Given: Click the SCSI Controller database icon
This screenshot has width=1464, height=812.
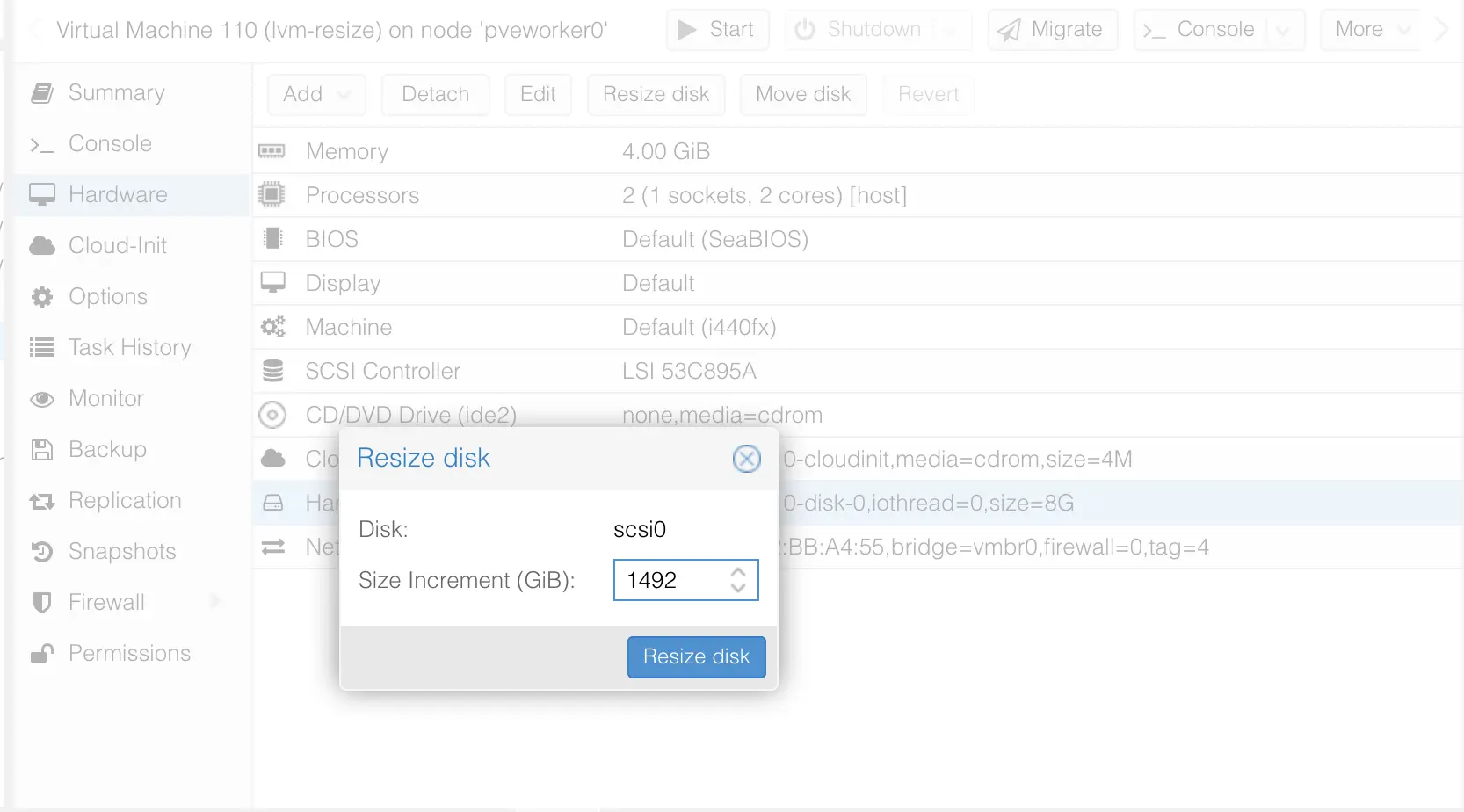Looking at the screenshot, I should pyautogui.click(x=273, y=371).
